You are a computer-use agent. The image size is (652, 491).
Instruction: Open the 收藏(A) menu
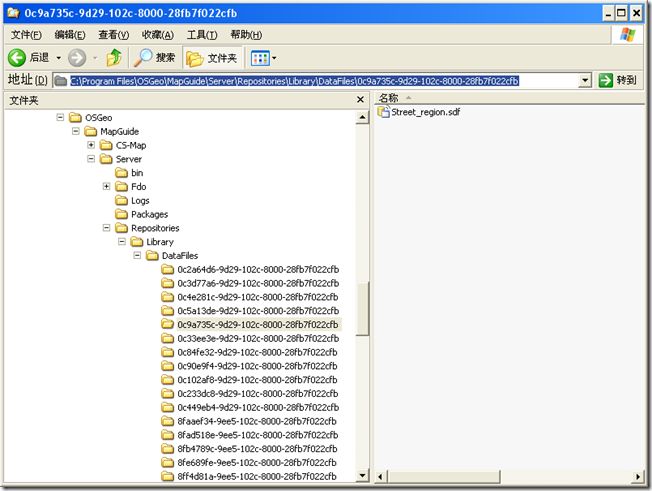(x=158, y=35)
